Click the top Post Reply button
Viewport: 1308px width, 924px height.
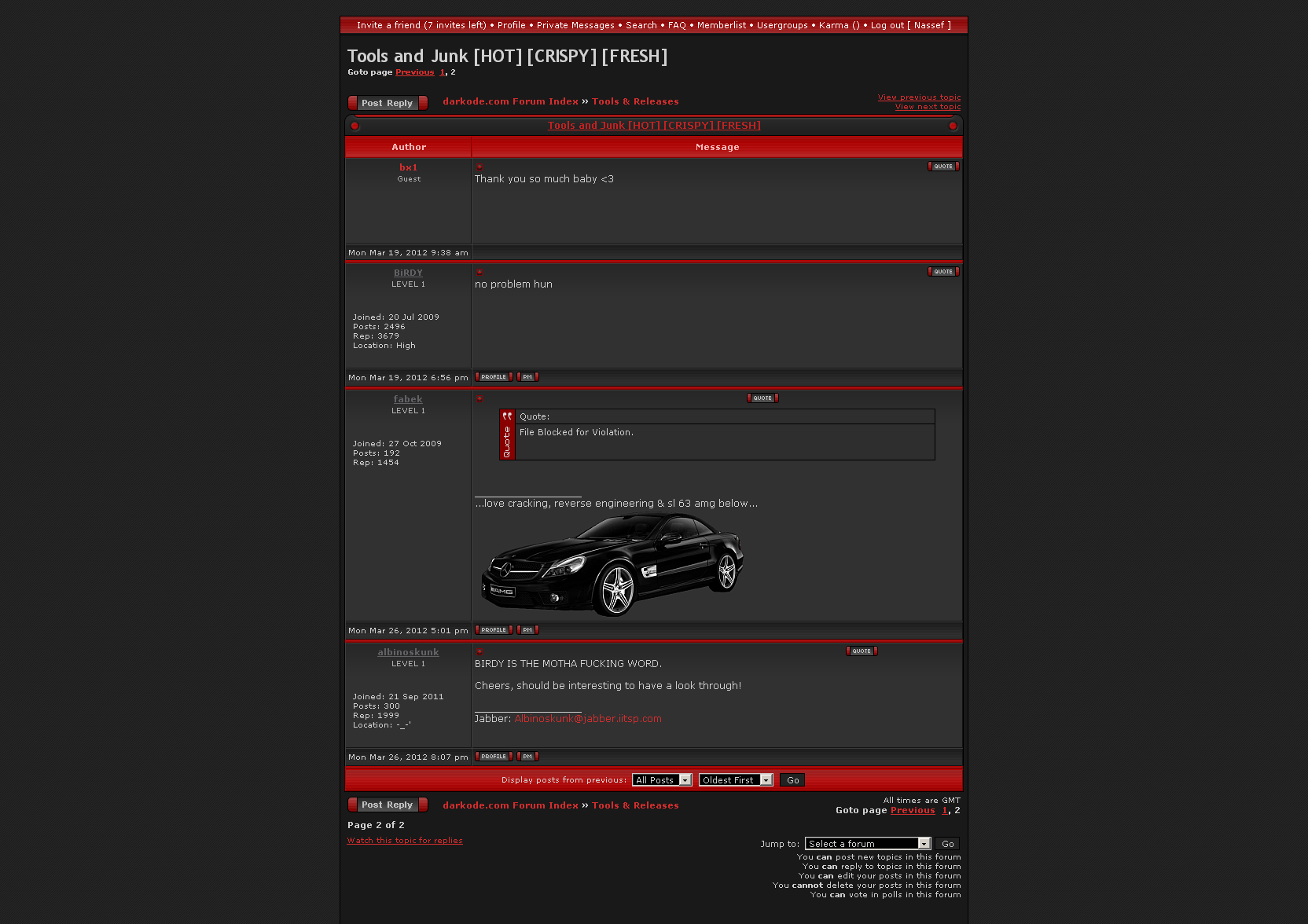[x=388, y=103]
